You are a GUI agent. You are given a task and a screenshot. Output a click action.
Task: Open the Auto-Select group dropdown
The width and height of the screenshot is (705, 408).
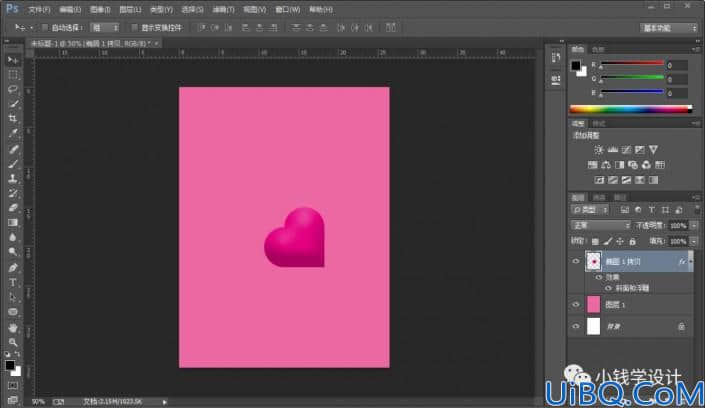(x=105, y=28)
